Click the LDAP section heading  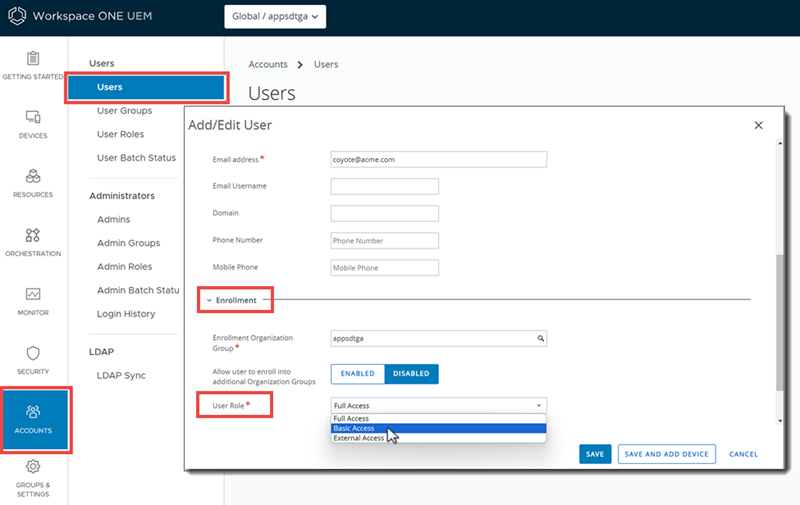(x=102, y=352)
